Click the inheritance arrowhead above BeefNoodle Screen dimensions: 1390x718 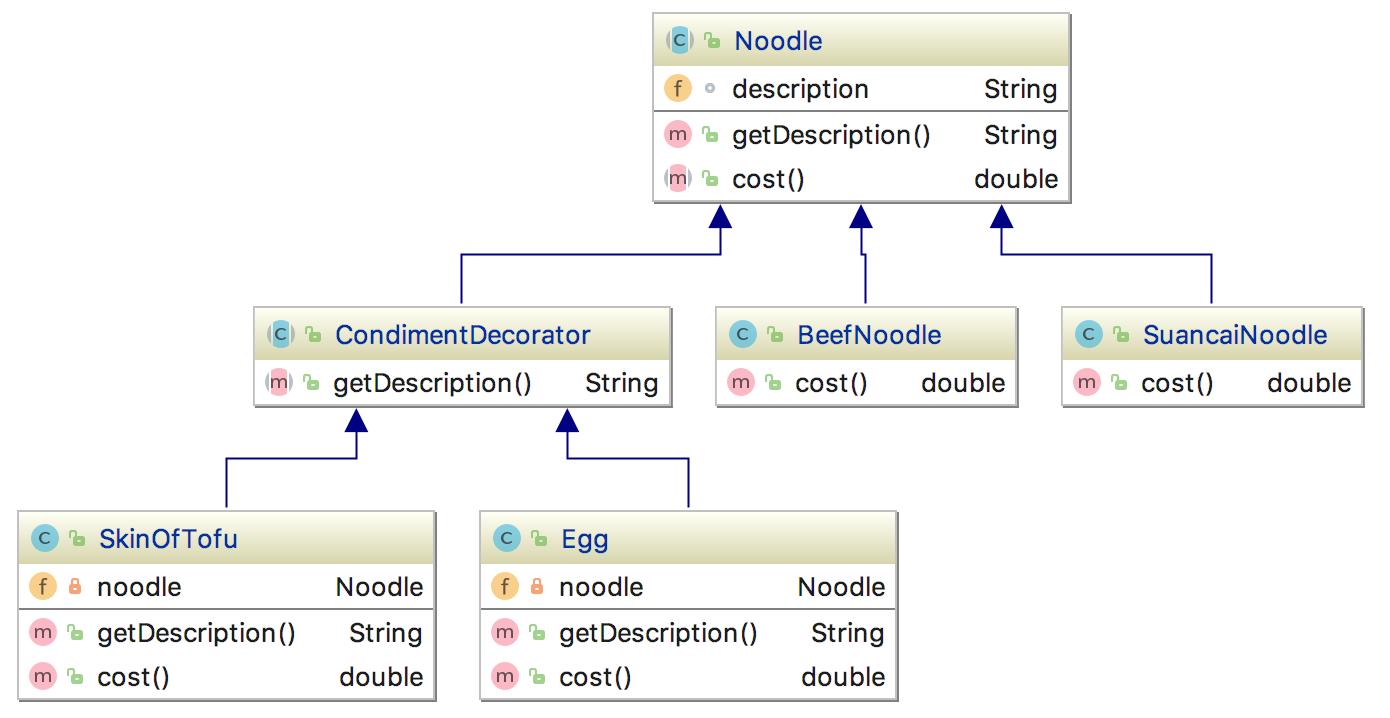point(861,217)
